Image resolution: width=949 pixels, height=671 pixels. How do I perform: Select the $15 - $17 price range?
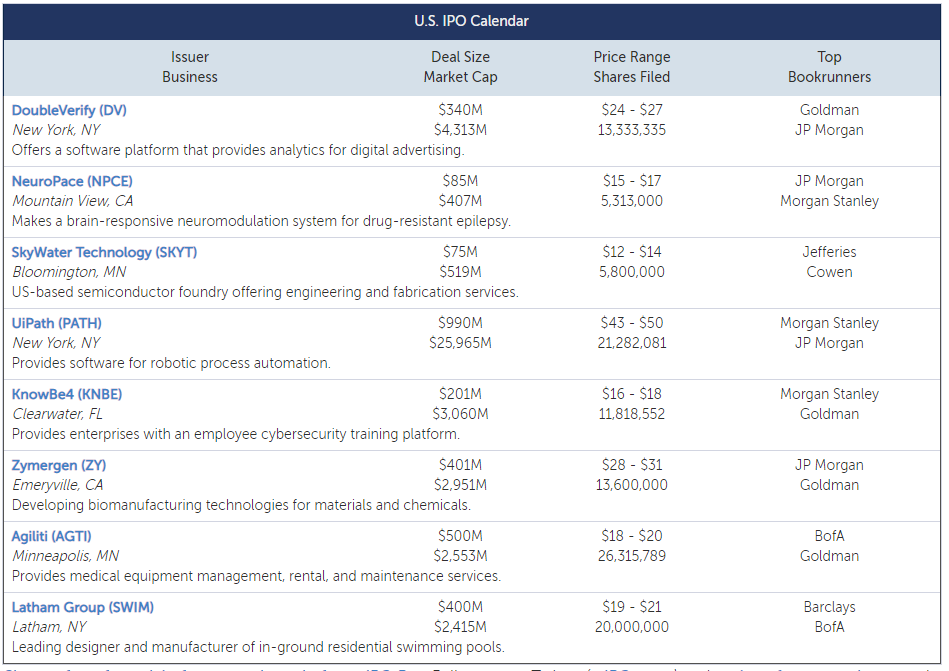[632, 181]
